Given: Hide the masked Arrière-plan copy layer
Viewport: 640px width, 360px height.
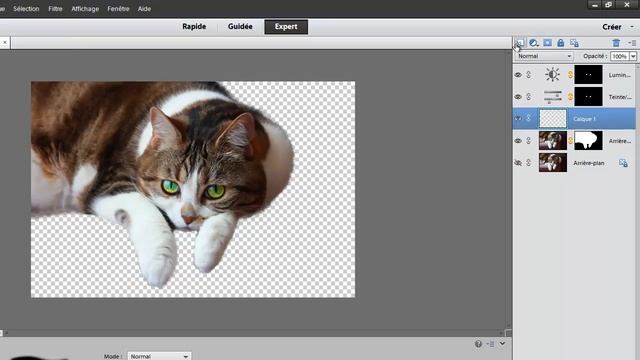Looking at the screenshot, I should coord(518,141).
